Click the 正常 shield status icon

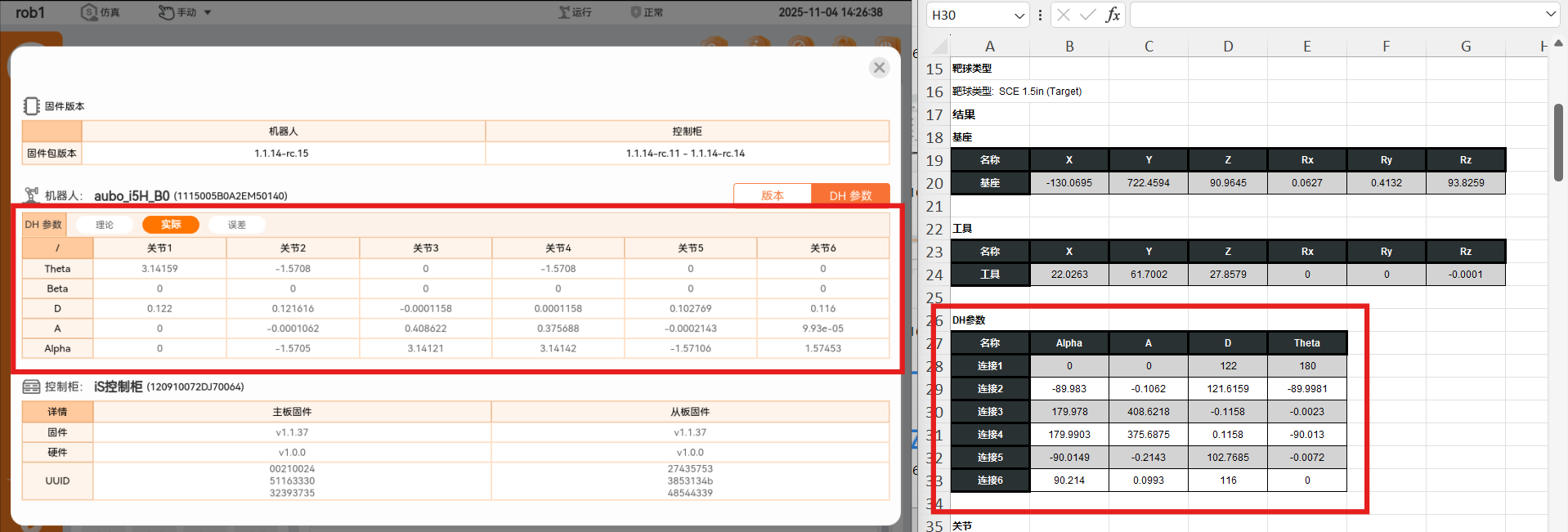click(635, 12)
